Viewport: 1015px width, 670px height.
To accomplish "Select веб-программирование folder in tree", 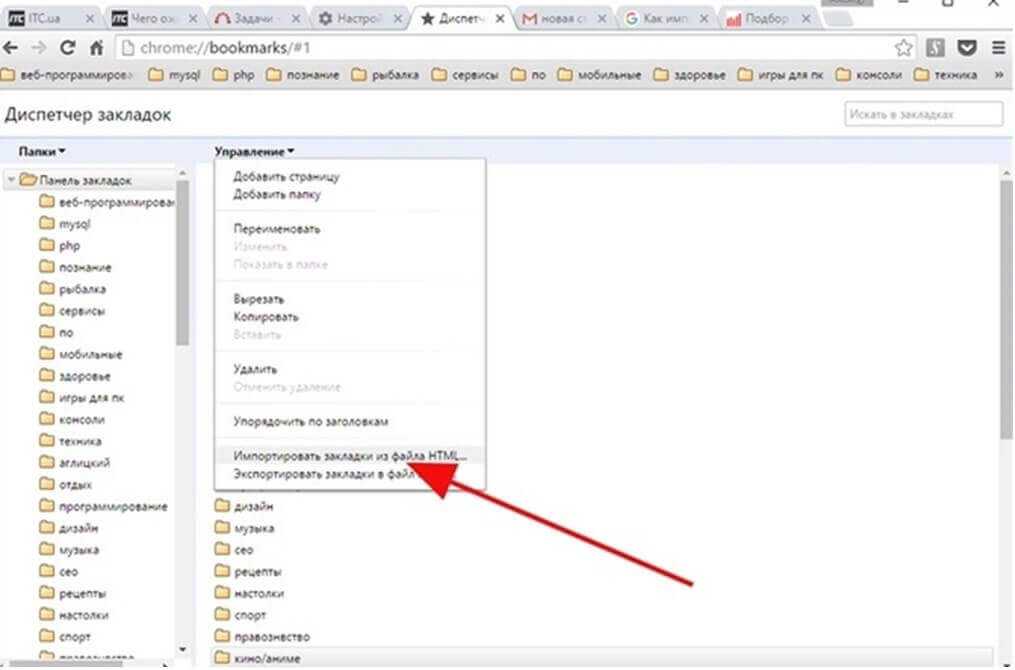I will point(107,202).
